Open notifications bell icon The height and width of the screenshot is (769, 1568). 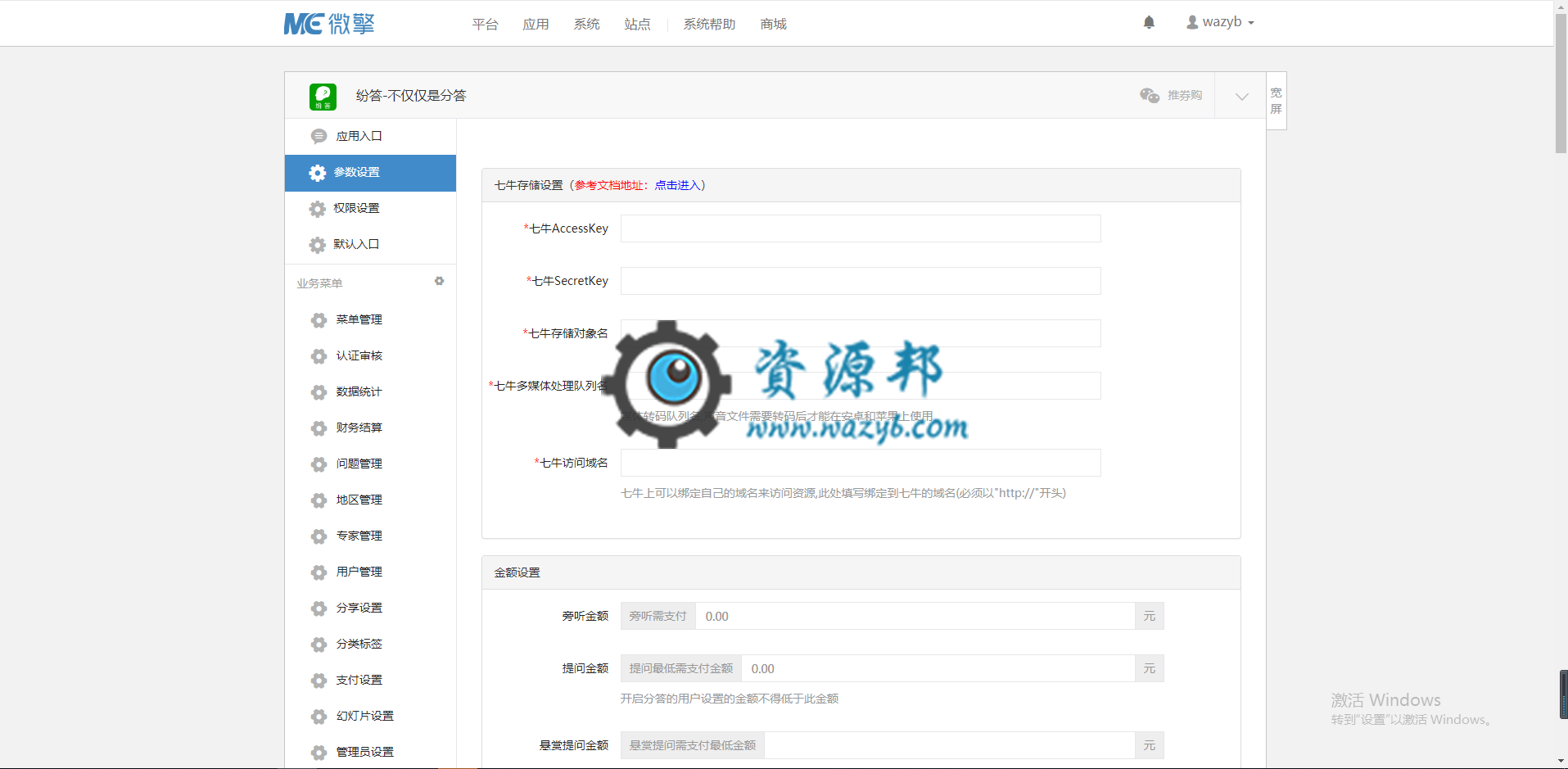(x=1149, y=23)
